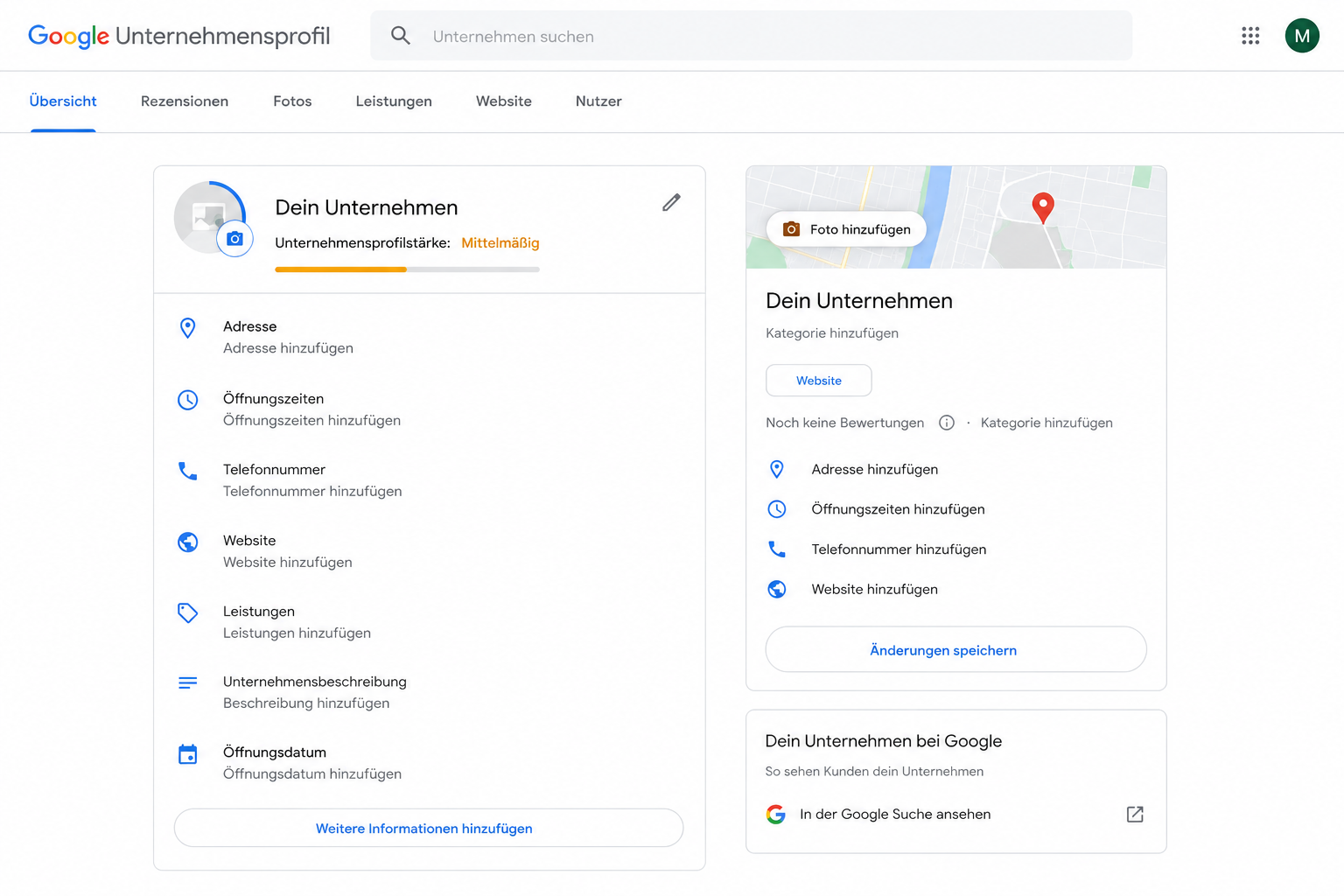Click the open-in-new-tab external icon
The height and width of the screenshot is (896, 1344).
pos(1135,815)
